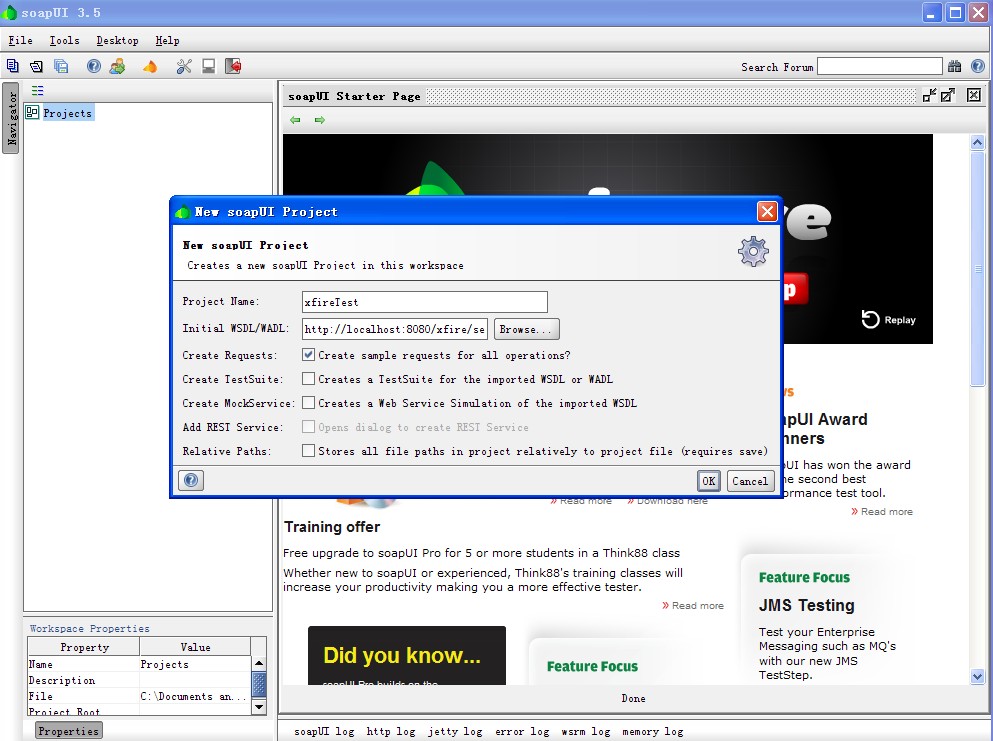993x741 pixels.
Task: Click starter page scrollbar up arrow
Action: 977,142
